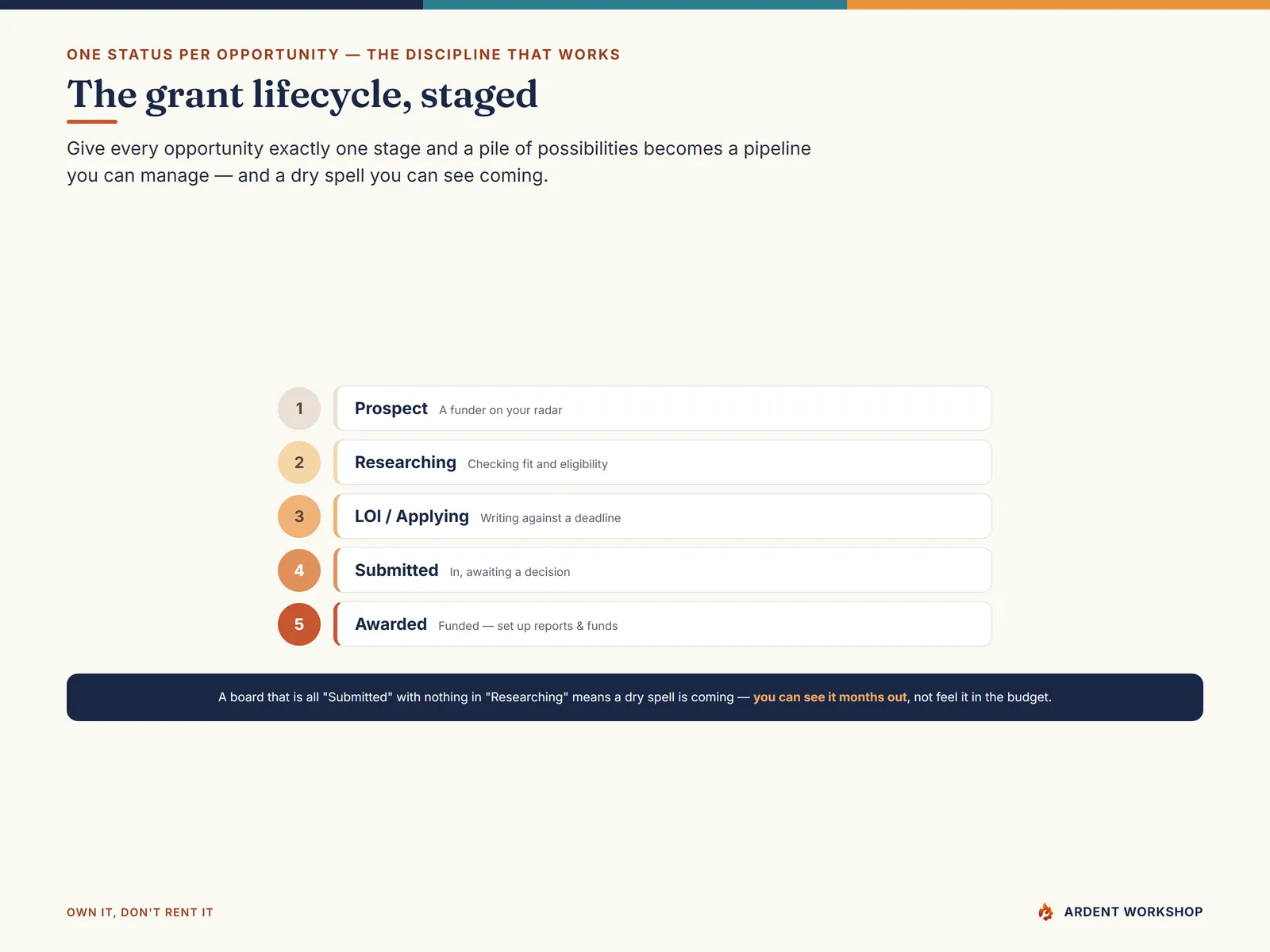Open the Researching stage card
The image size is (1270, 952).
point(663,463)
